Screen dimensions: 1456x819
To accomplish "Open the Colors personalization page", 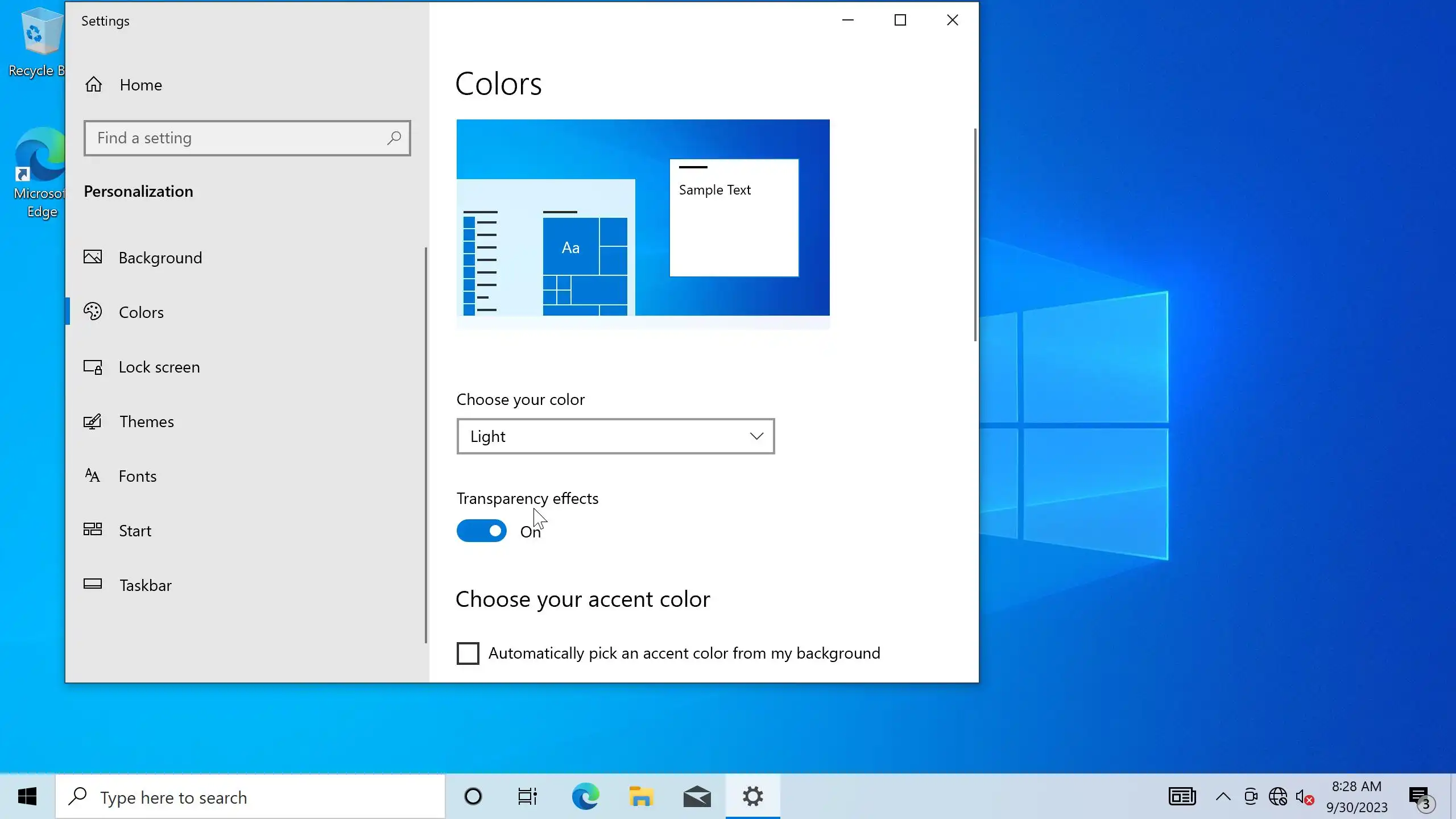I will (x=141, y=312).
